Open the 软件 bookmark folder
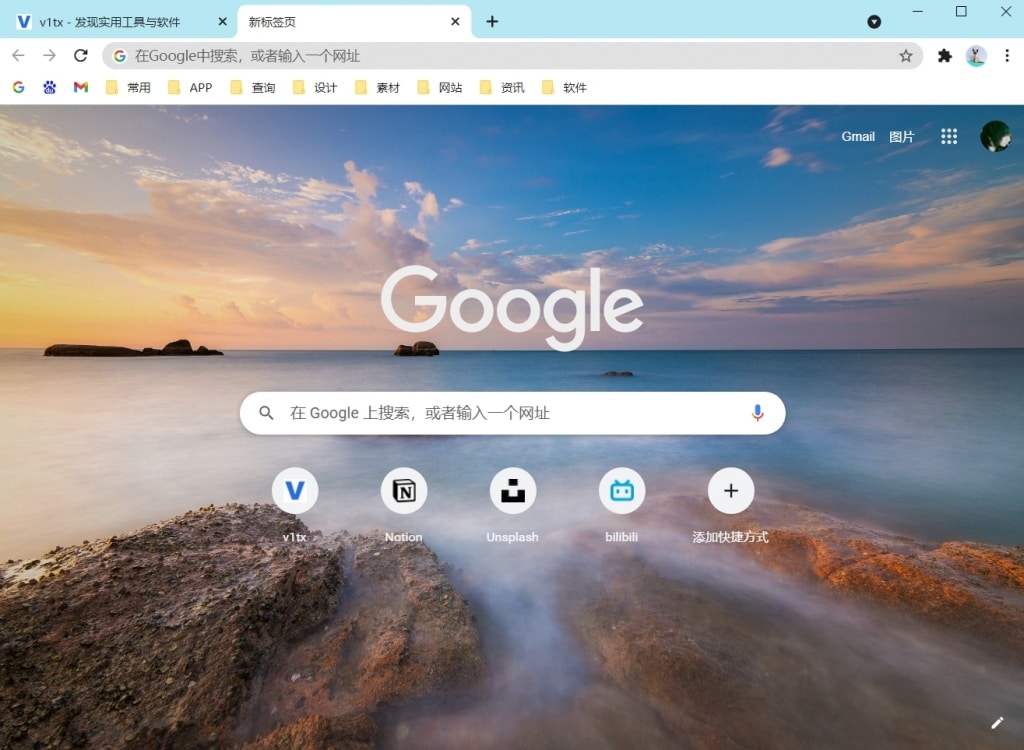Screen dimensions: 1024x750 pos(564,87)
